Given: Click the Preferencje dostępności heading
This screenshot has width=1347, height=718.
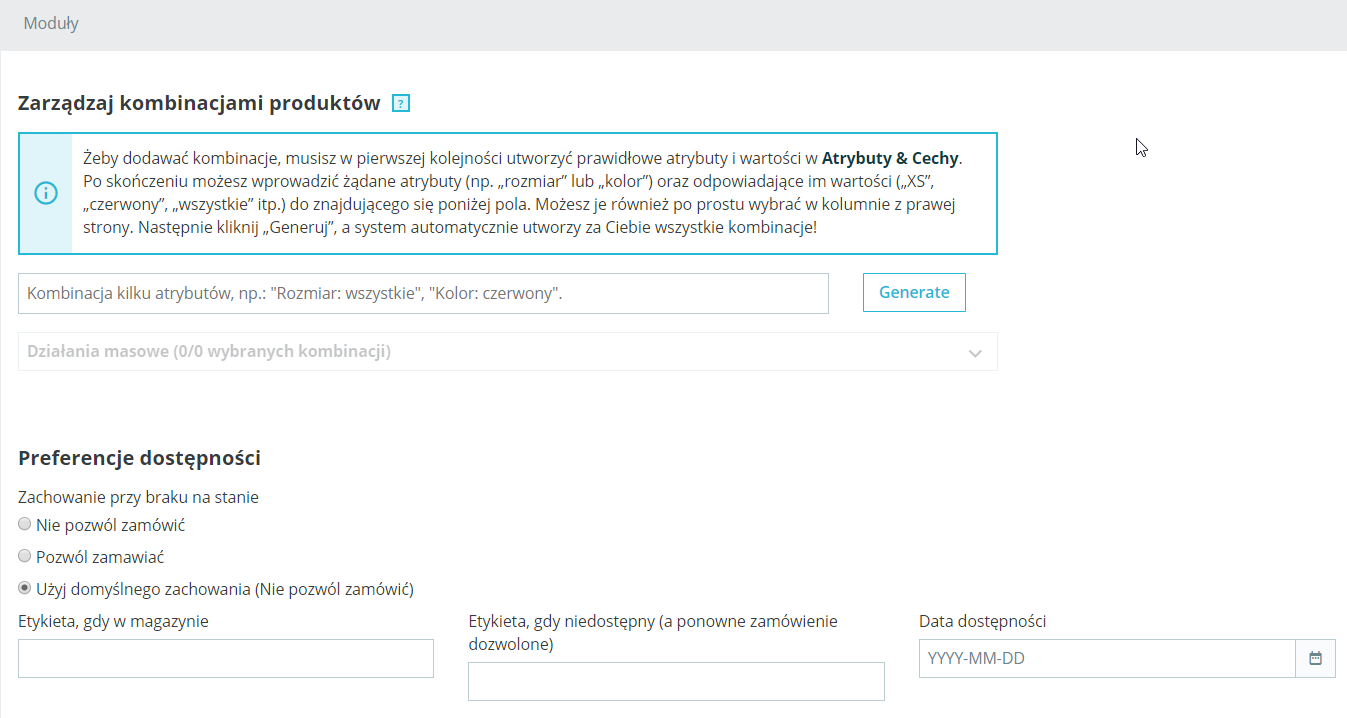Looking at the screenshot, I should click(139, 458).
